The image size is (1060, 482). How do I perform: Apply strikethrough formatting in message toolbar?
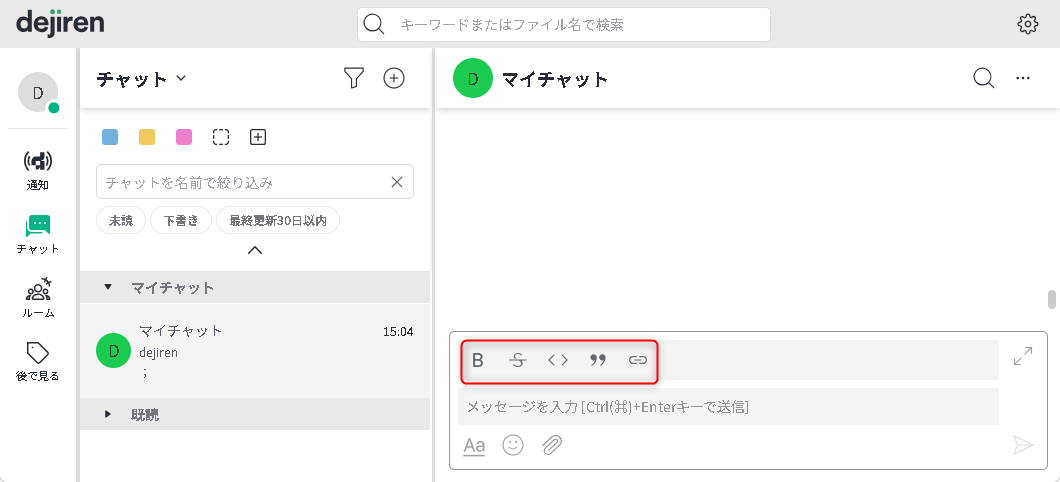(x=517, y=360)
